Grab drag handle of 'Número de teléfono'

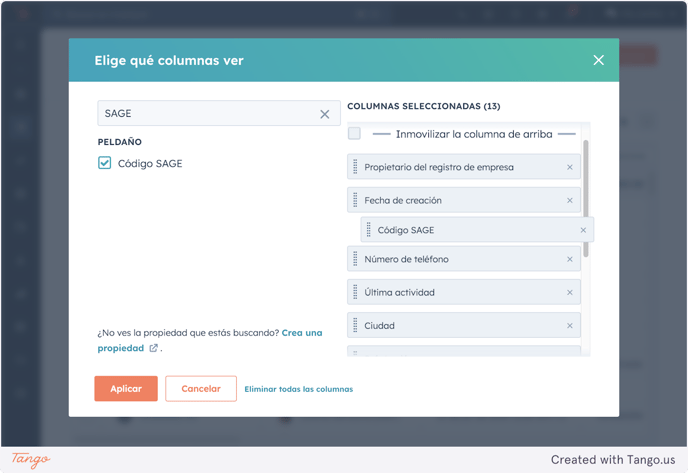pos(355,259)
